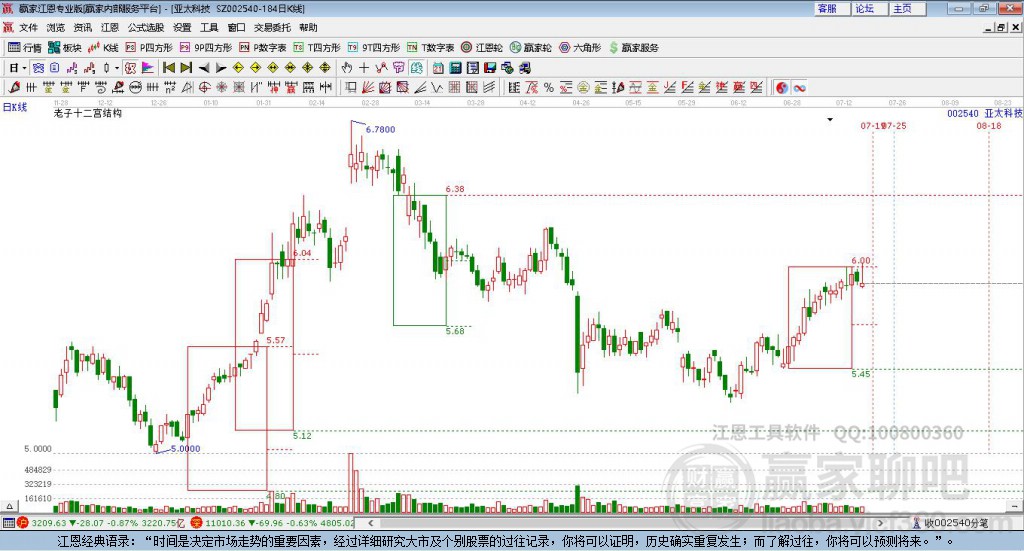
Task: Expand small black triangle above chart
Action: [829, 119]
